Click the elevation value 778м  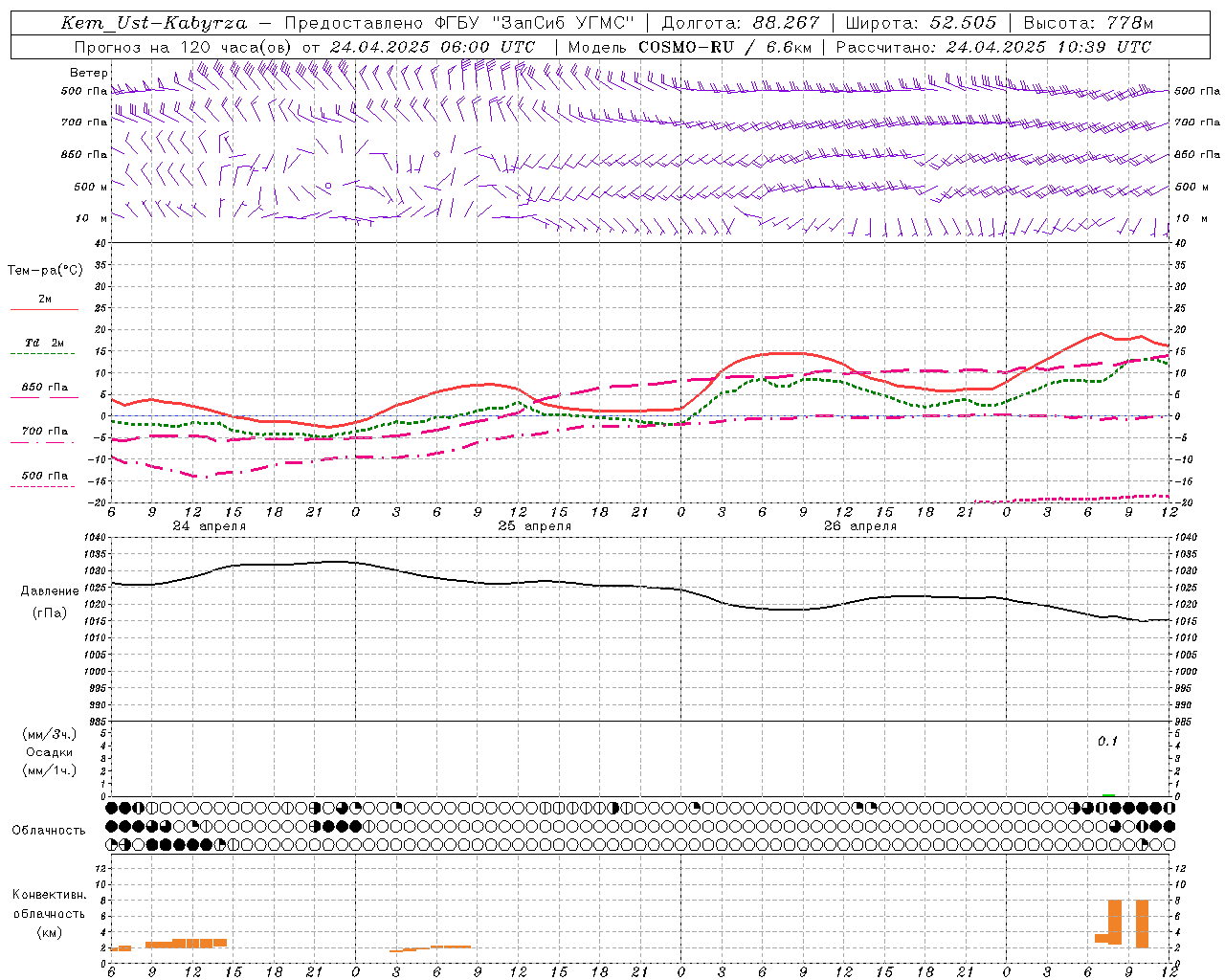point(1128,23)
